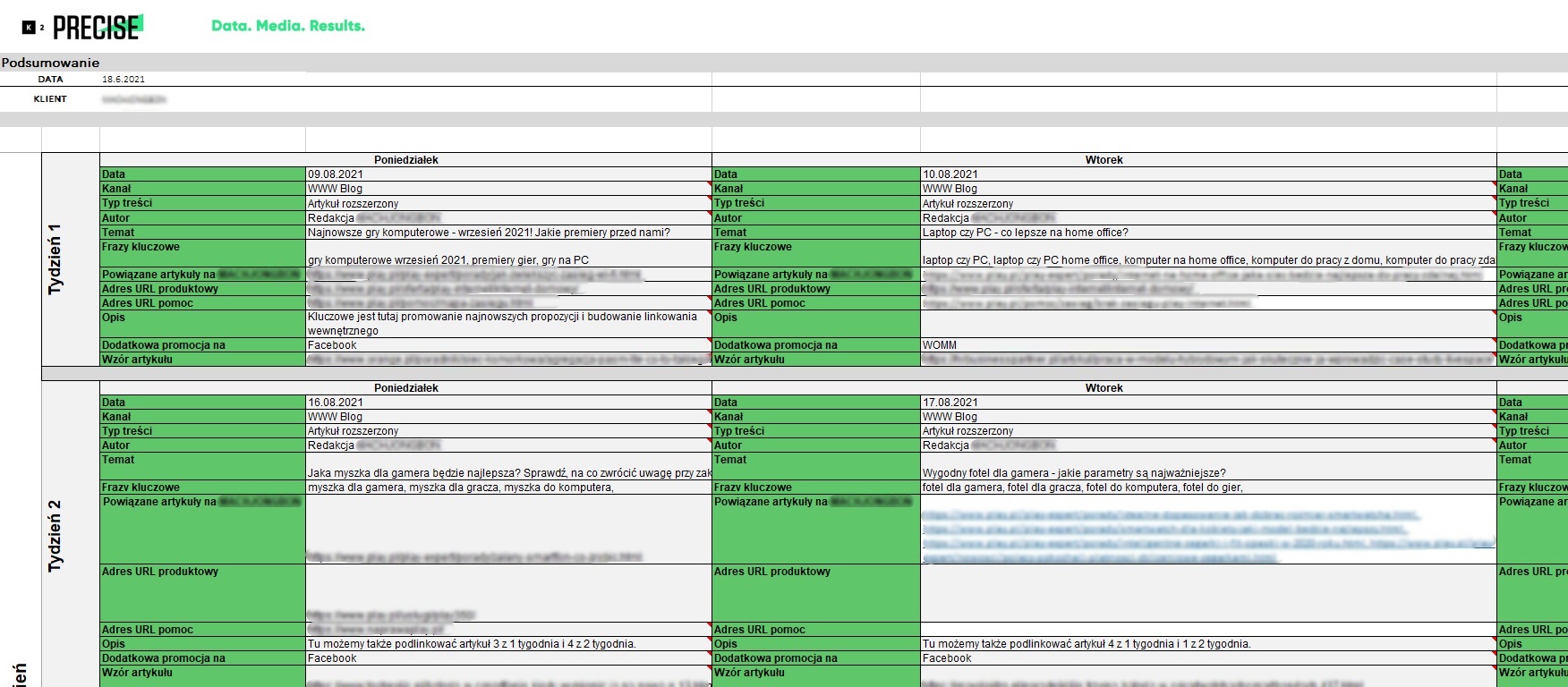Screen dimensions: 1568x687
Task: Select the Tydzień 1 vertical label
Action: 55,259
